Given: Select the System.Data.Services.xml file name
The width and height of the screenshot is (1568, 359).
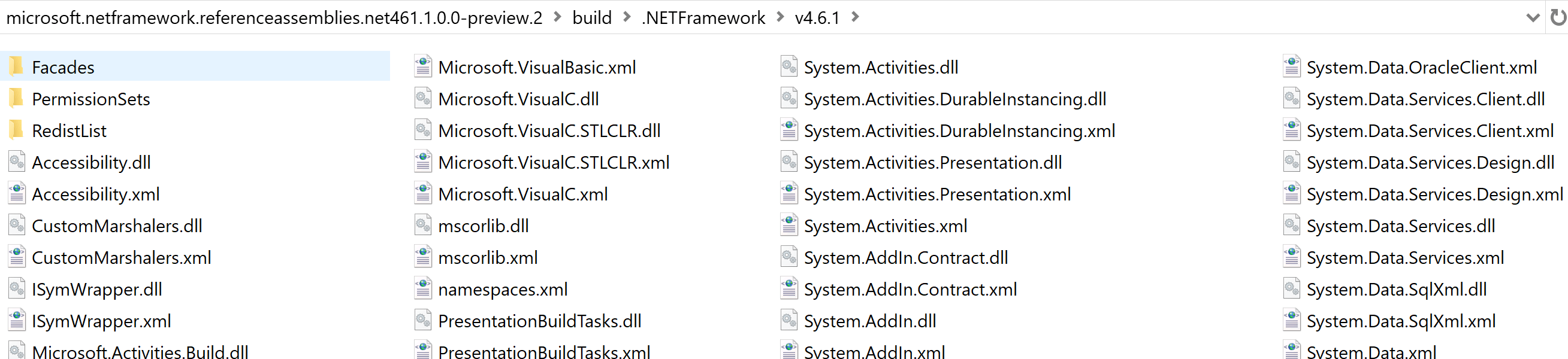Looking at the screenshot, I should pyautogui.click(x=1405, y=257).
